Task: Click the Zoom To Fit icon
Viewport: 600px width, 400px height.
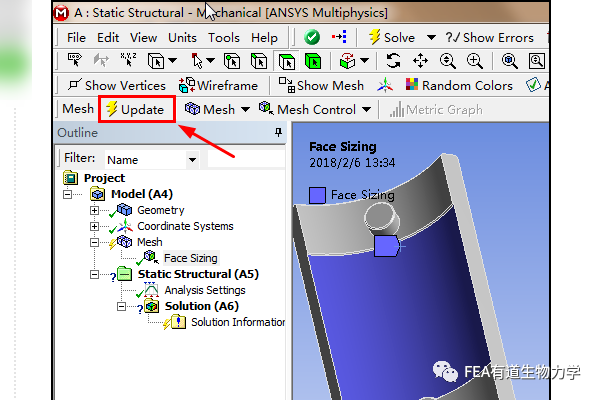Action: [509, 61]
